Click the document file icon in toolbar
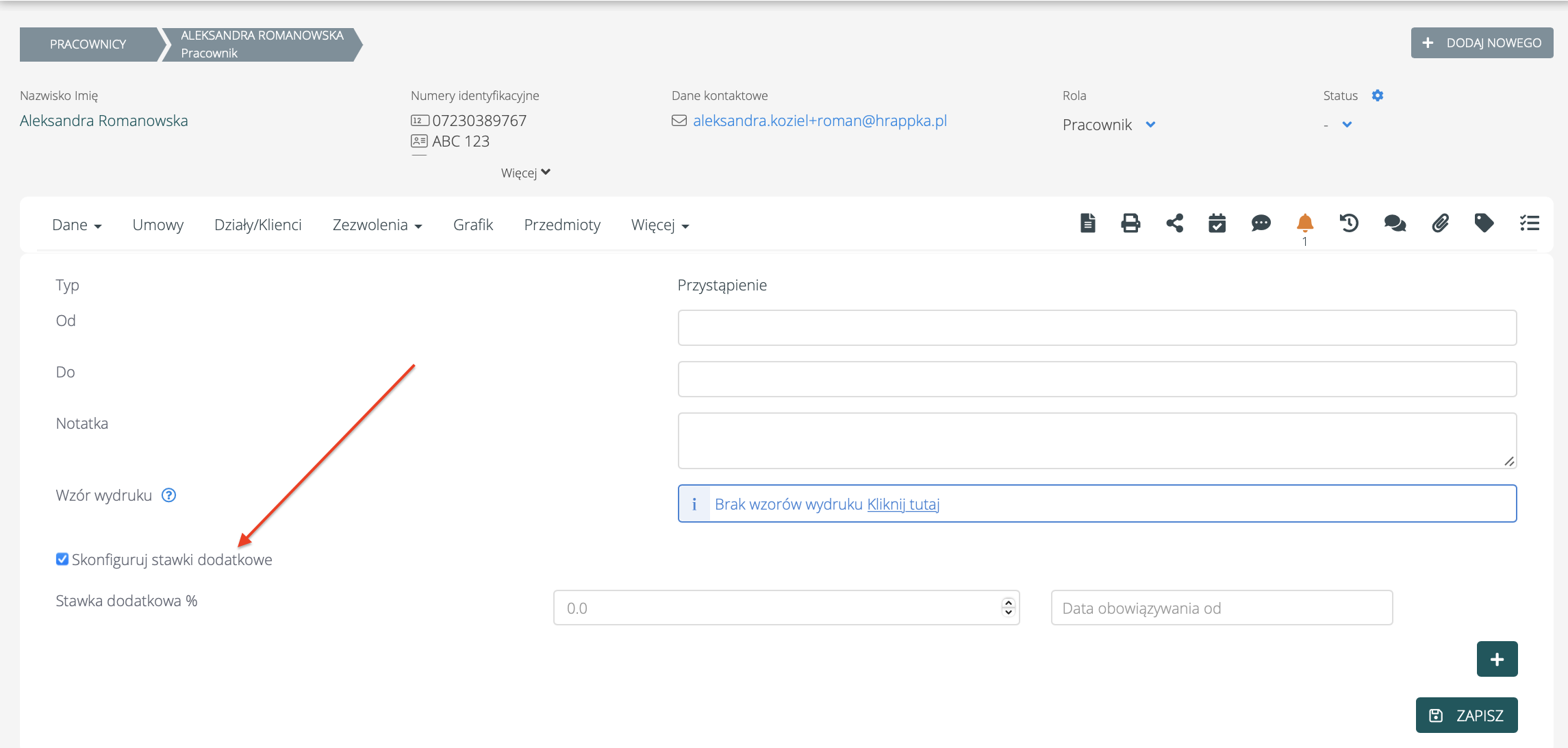This screenshot has height=748, width=1568. coord(1087,223)
